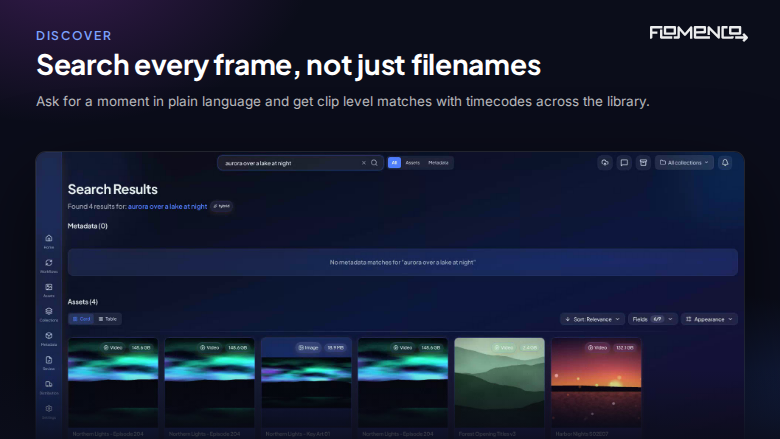
Task: Click the 18.9 MB size badge
Action: click(335, 348)
